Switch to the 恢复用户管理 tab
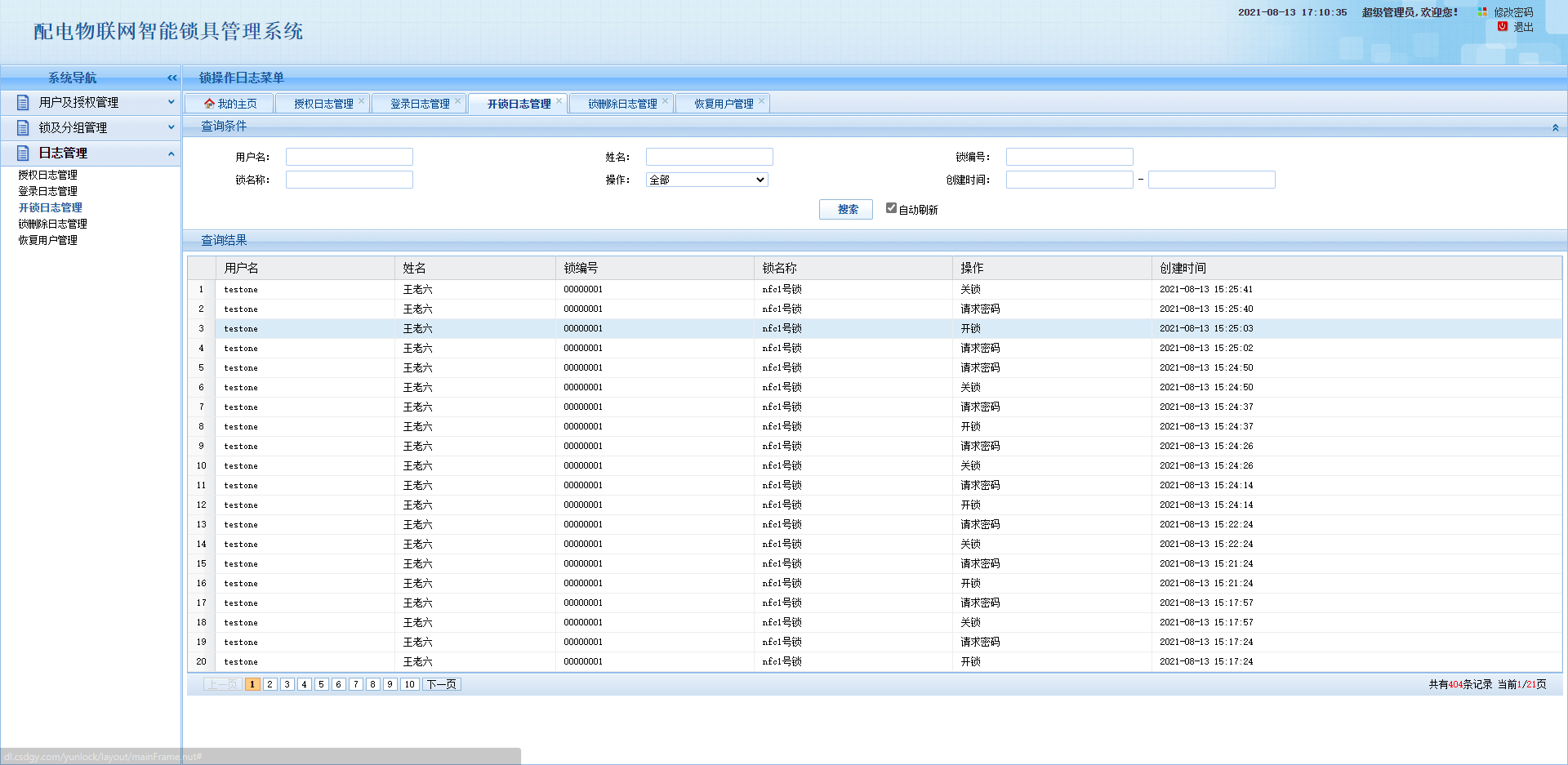The image size is (1568, 765). pyautogui.click(x=724, y=104)
